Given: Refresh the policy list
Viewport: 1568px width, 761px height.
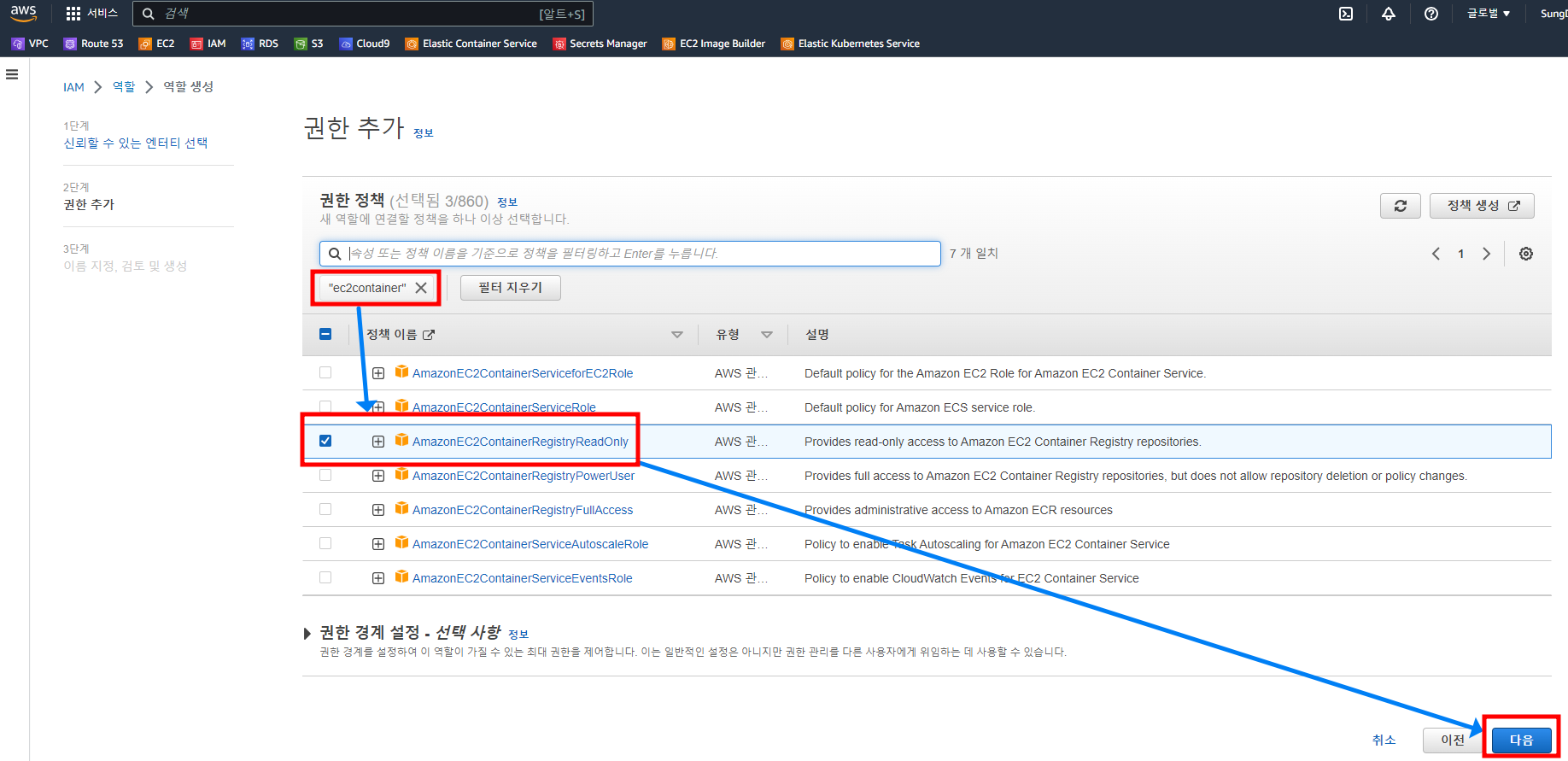Looking at the screenshot, I should coord(1401,206).
